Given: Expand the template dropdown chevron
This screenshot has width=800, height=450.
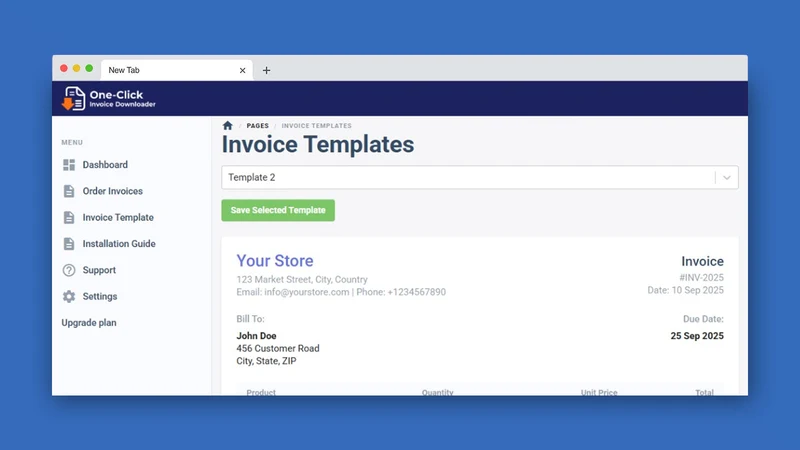Looking at the screenshot, I should pos(727,178).
